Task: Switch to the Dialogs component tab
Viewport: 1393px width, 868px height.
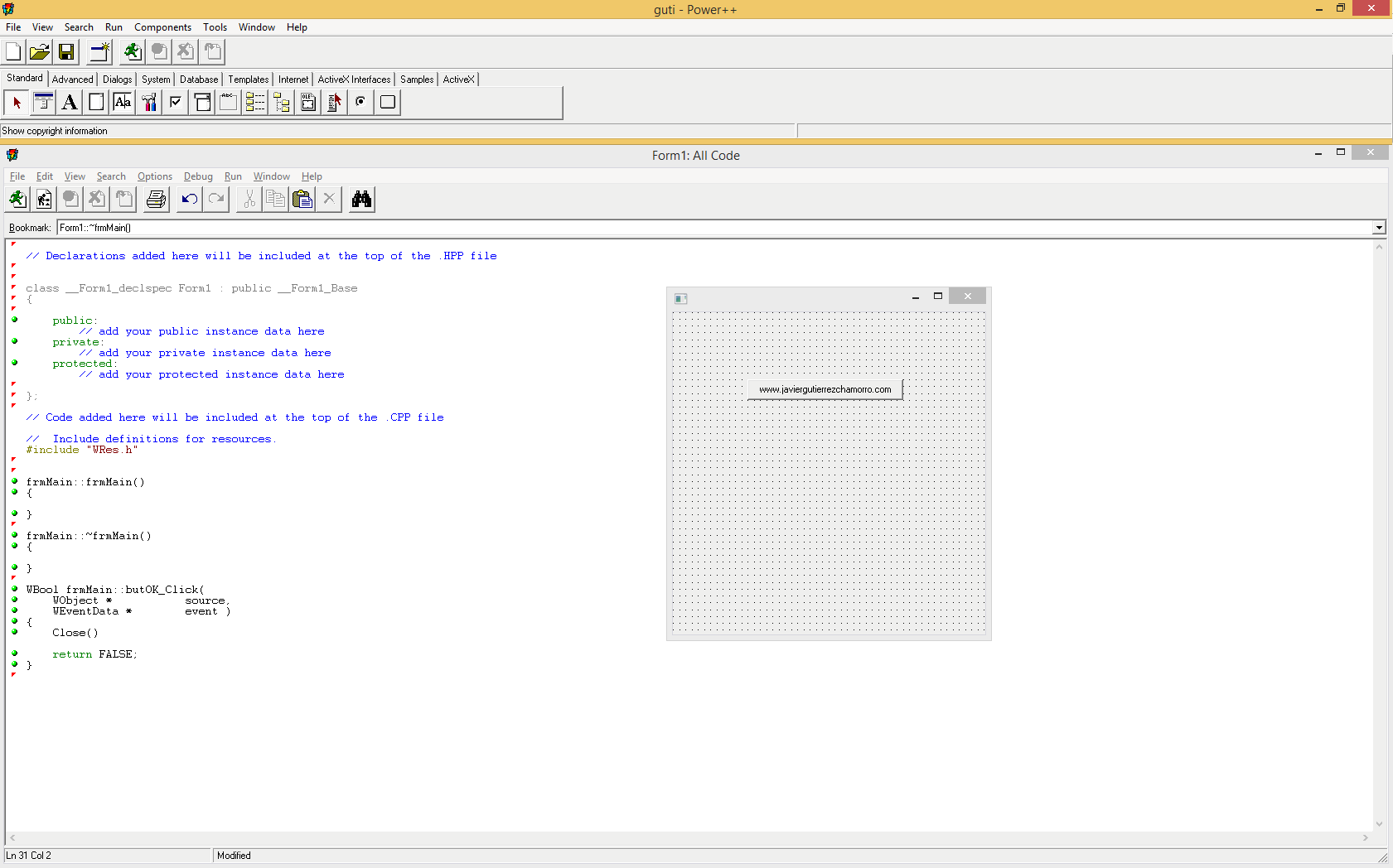Action: [x=117, y=80]
